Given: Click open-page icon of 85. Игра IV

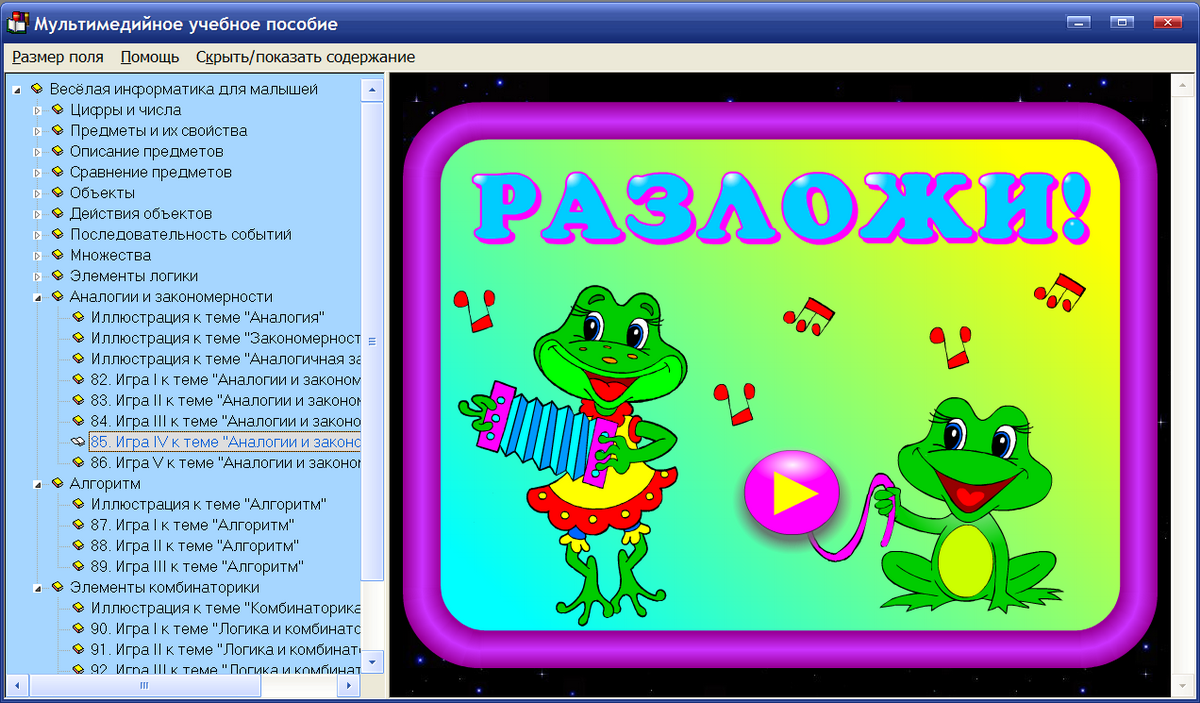Looking at the screenshot, I should click(78, 442).
